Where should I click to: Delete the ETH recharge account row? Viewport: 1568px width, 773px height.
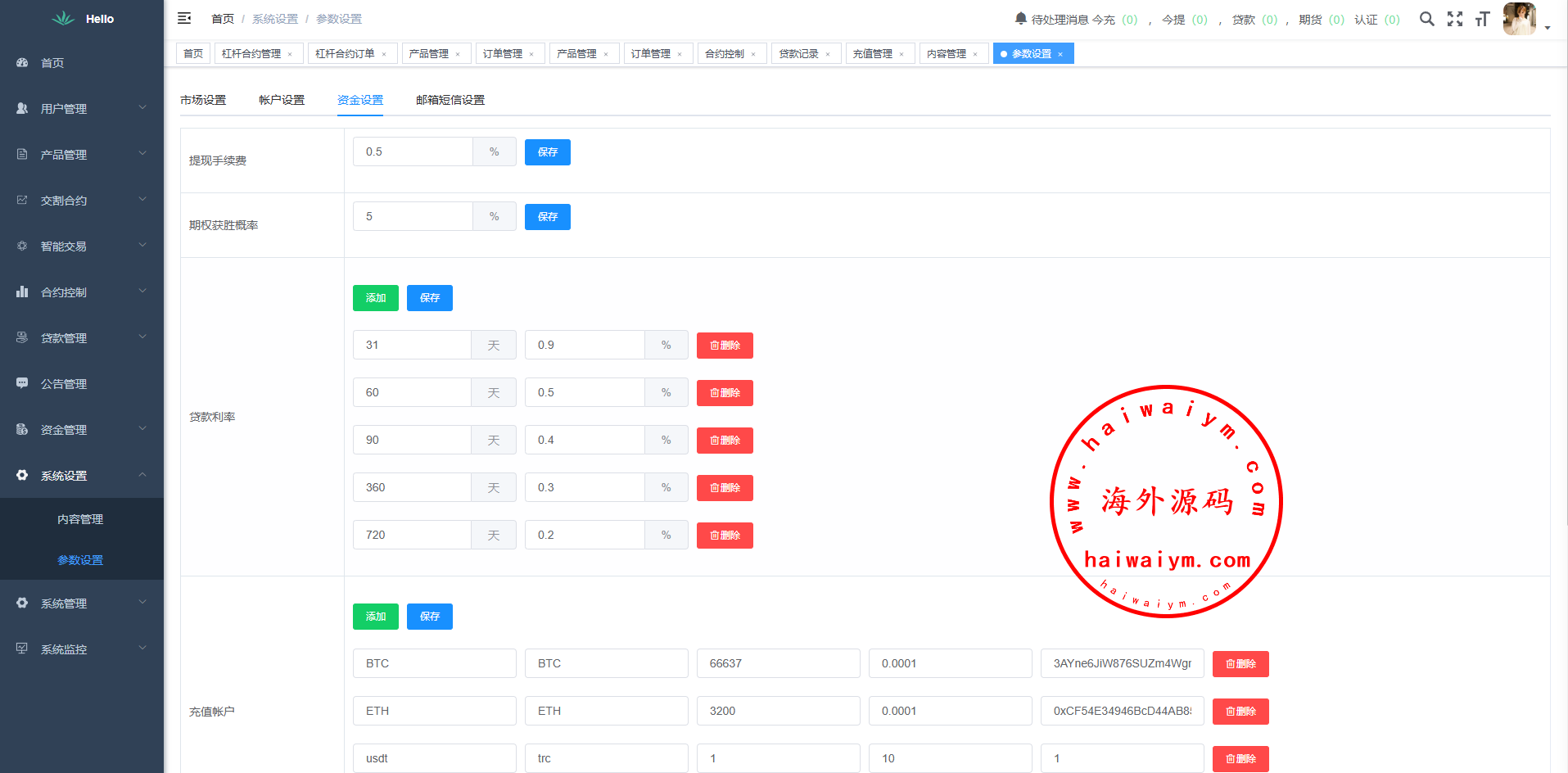coord(1240,712)
